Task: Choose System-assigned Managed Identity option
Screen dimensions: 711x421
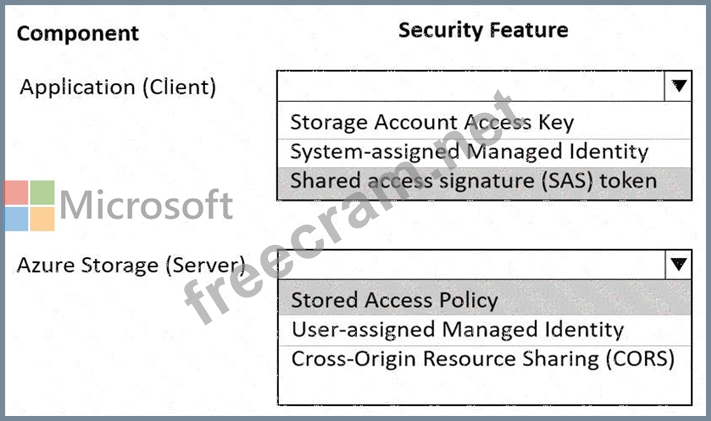Action: [x=484, y=152]
